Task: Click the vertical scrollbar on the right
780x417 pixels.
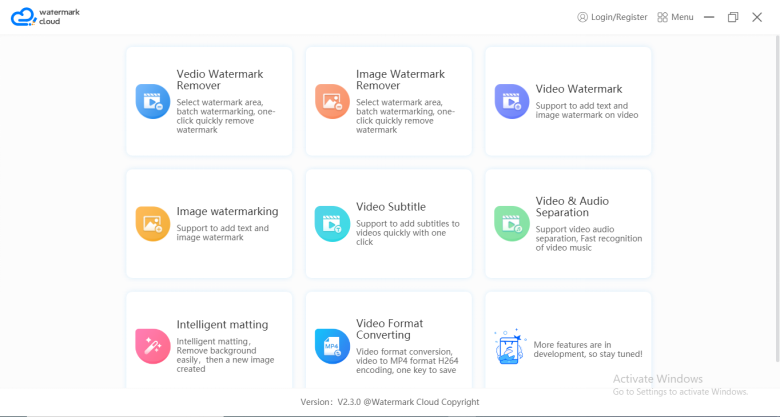Action: pos(778,199)
